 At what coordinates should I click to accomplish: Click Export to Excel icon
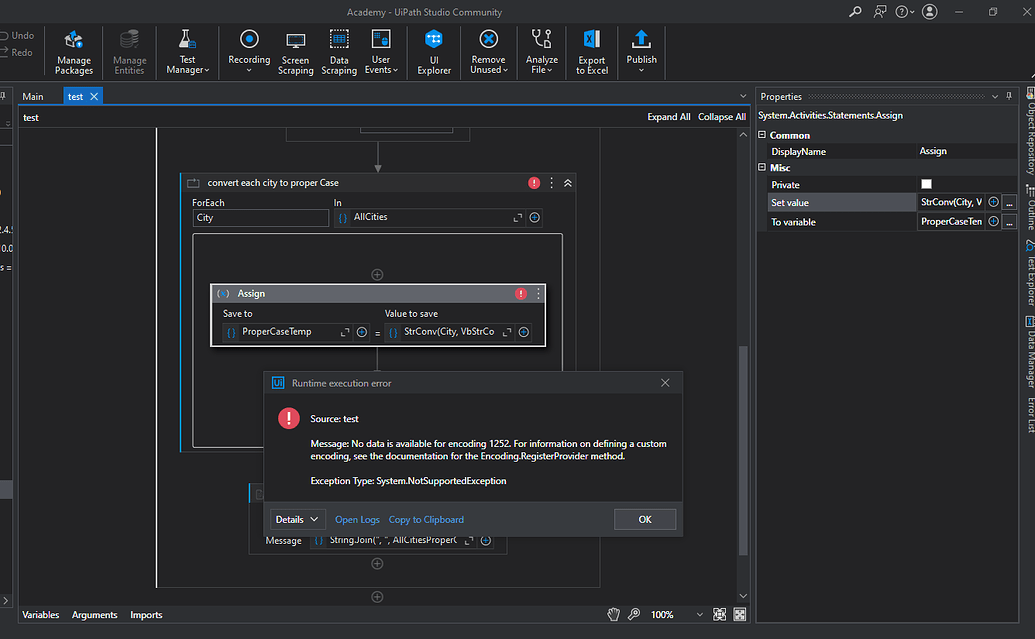[x=591, y=51]
